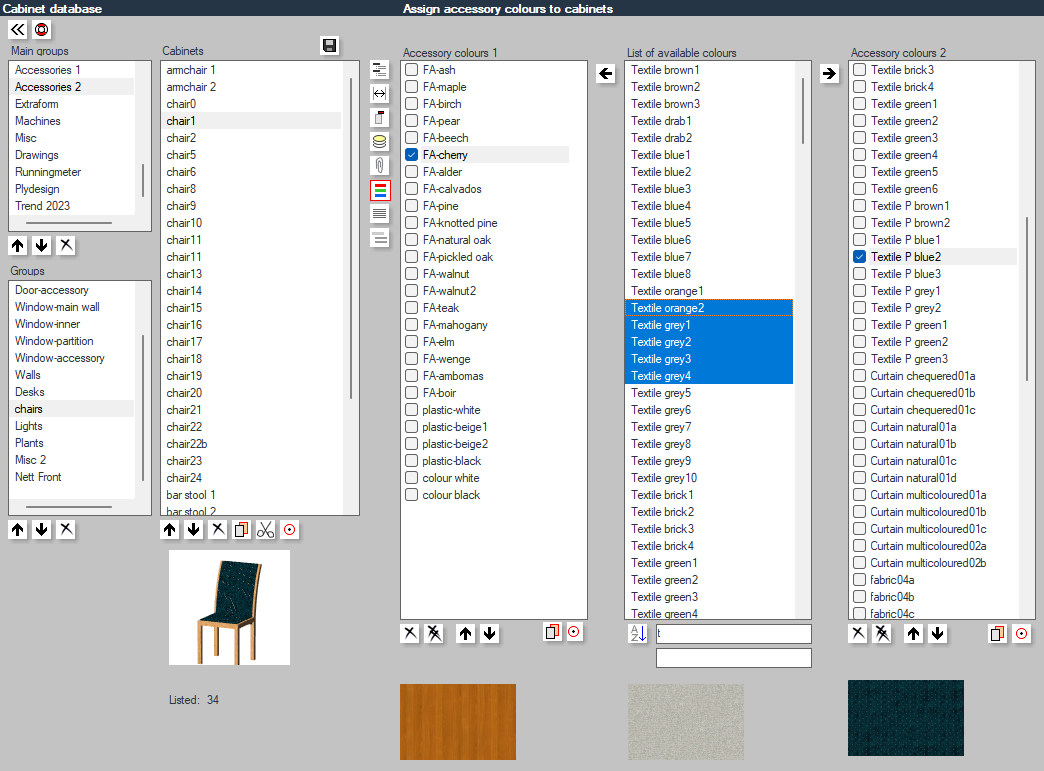Screen dimensions: 1044x771
Task: Click red target icon under Accessory colours 1
Action: tap(574, 633)
